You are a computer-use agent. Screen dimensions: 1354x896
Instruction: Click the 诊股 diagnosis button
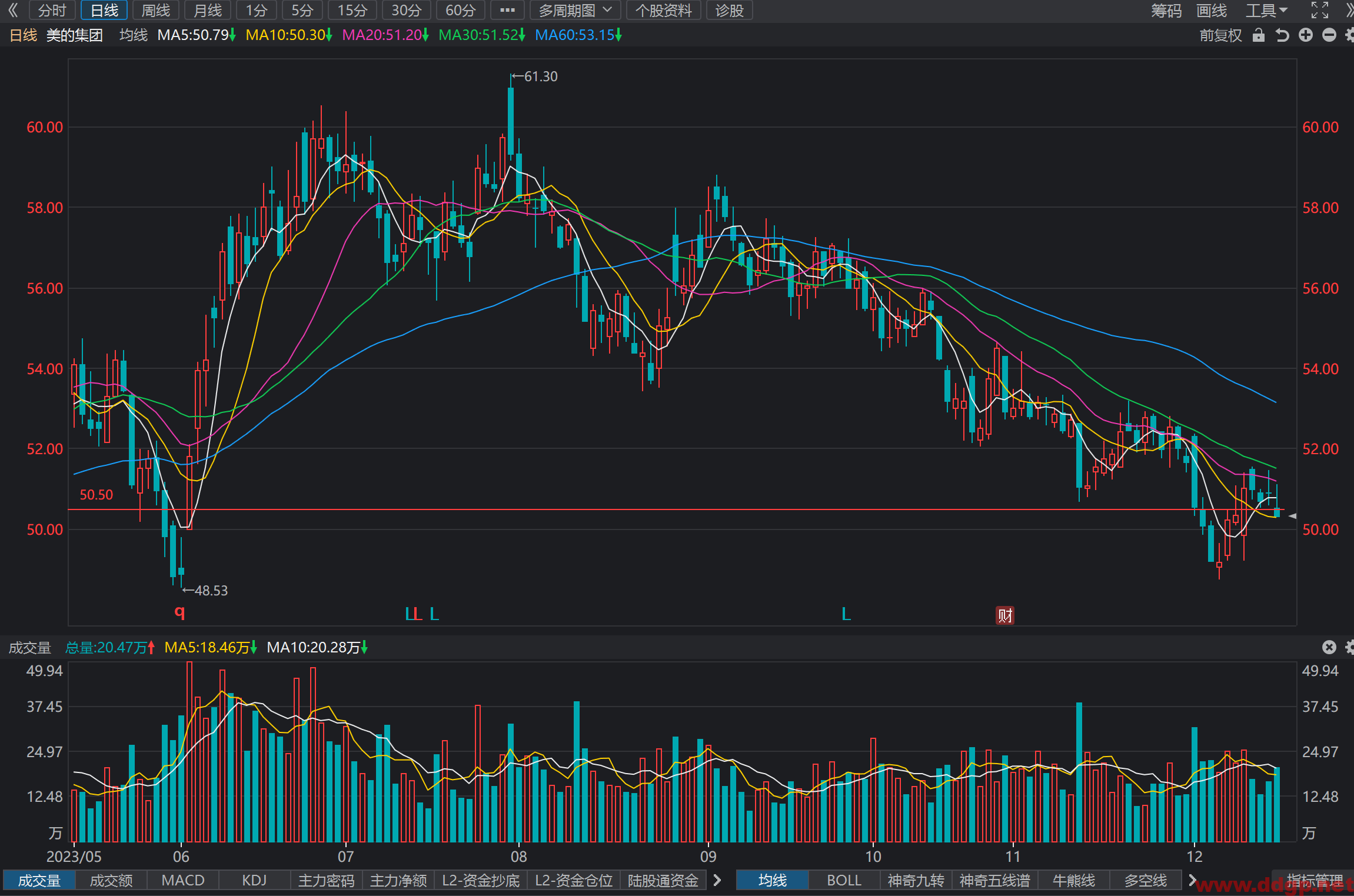(730, 10)
